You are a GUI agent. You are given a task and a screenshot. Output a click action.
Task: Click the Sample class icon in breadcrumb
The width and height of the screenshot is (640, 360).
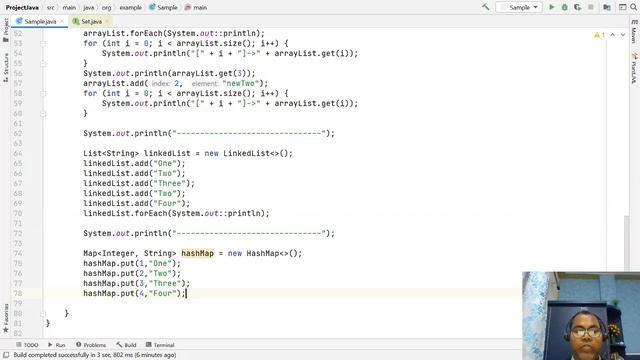(152, 7)
